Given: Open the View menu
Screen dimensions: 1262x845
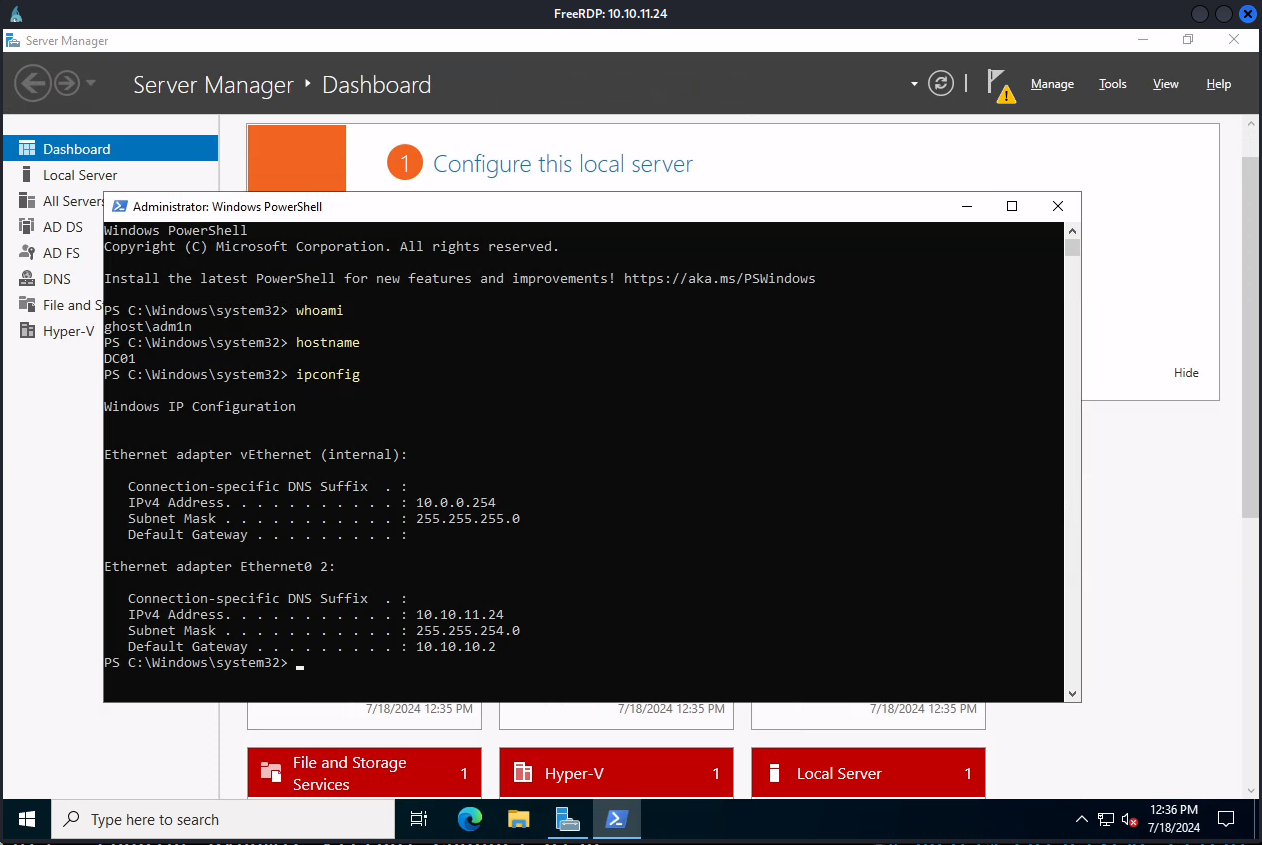Looking at the screenshot, I should 1166,84.
